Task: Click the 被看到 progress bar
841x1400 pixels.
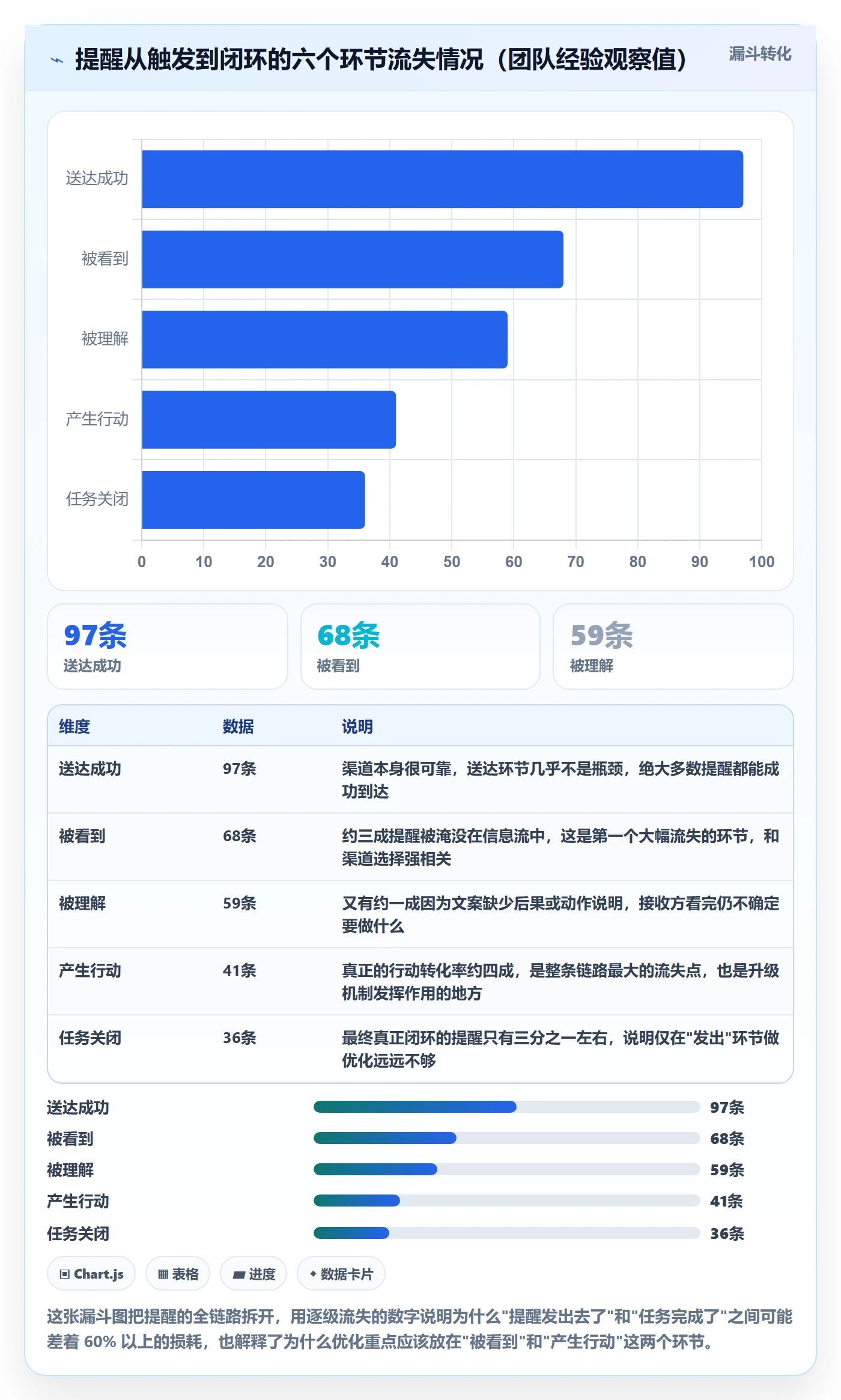Action: click(507, 1138)
